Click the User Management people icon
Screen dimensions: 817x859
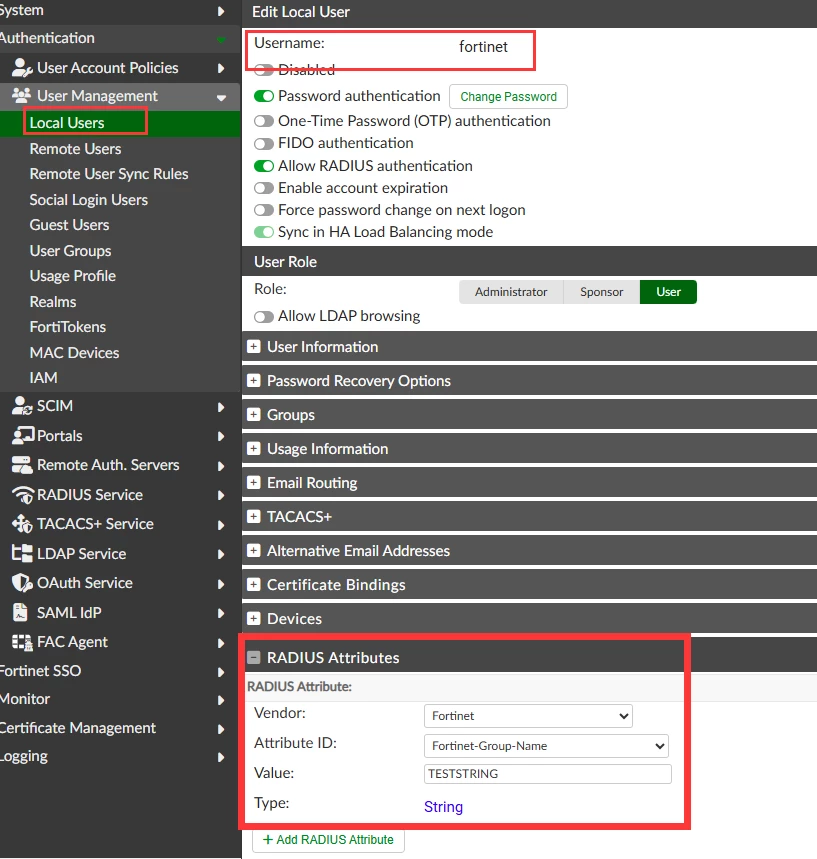point(21,95)
